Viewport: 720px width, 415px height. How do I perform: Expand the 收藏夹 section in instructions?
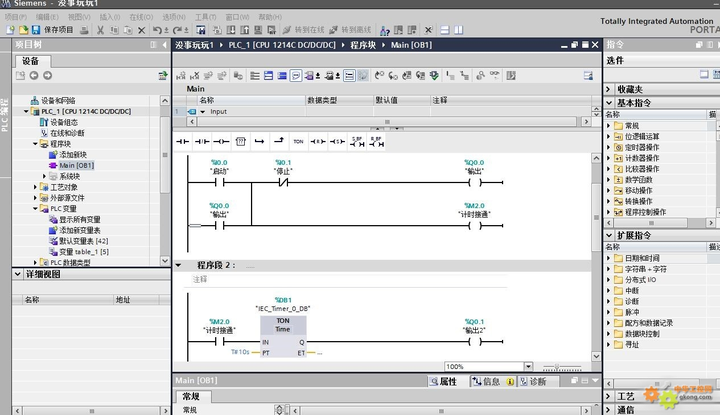point(608,89)
